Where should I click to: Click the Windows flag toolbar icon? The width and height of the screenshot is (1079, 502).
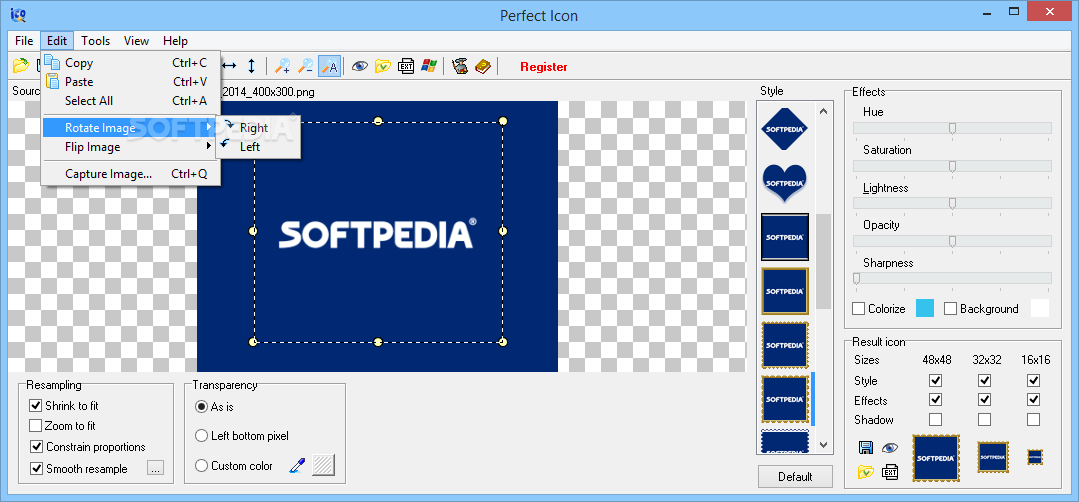[429, 66]
